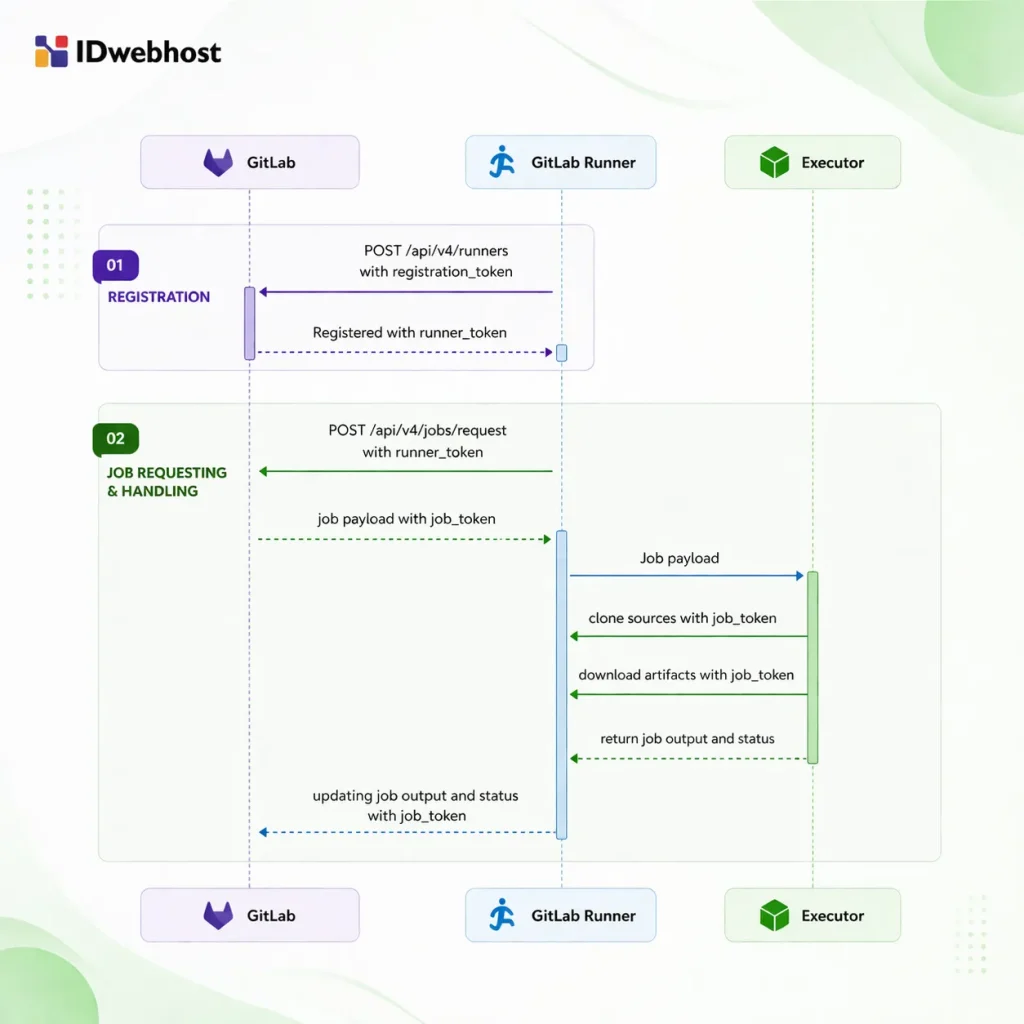
Task: Click the Job payload label near Executor
Action: point(679,558)
